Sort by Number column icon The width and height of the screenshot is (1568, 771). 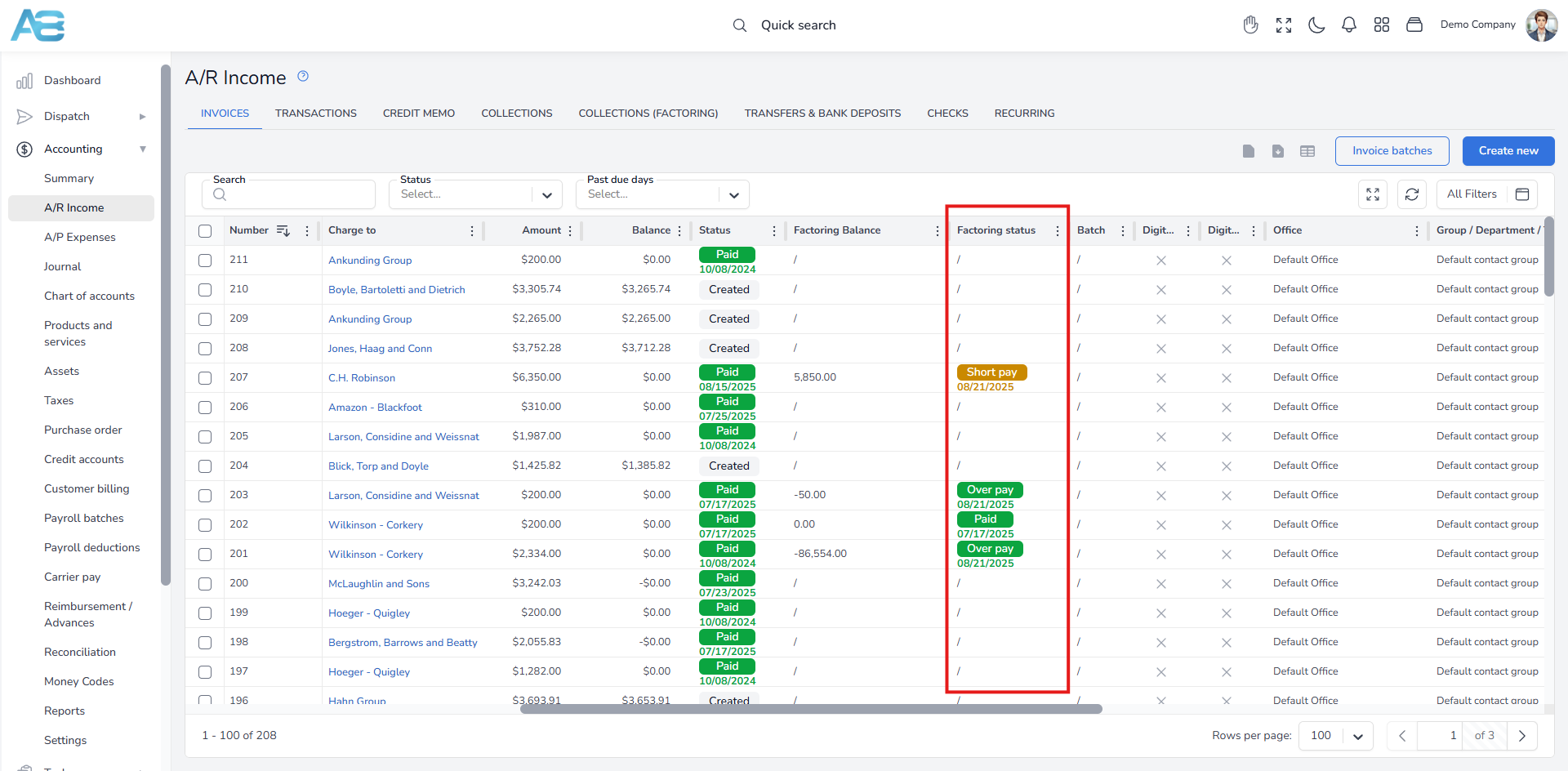click(283, 230)
